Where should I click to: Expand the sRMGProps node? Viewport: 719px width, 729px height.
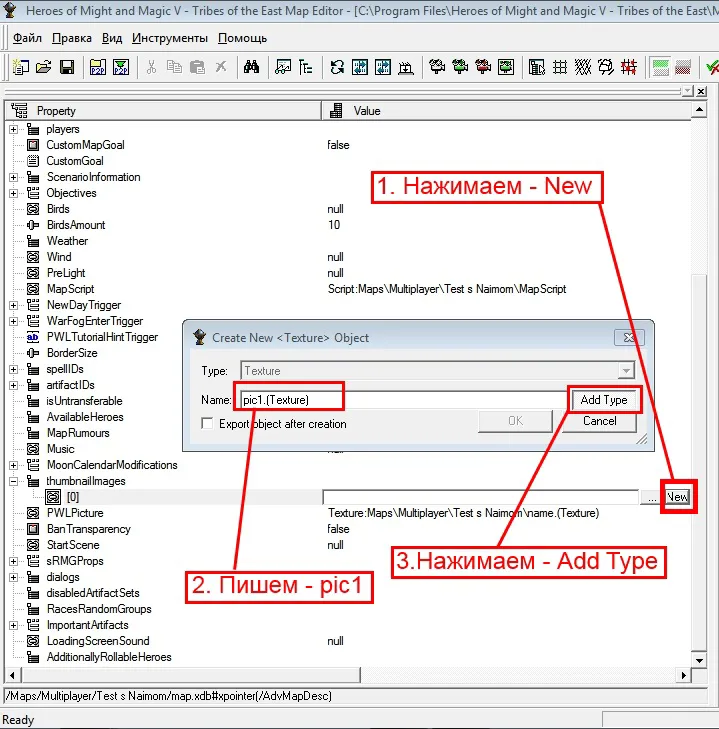(13, 561)
